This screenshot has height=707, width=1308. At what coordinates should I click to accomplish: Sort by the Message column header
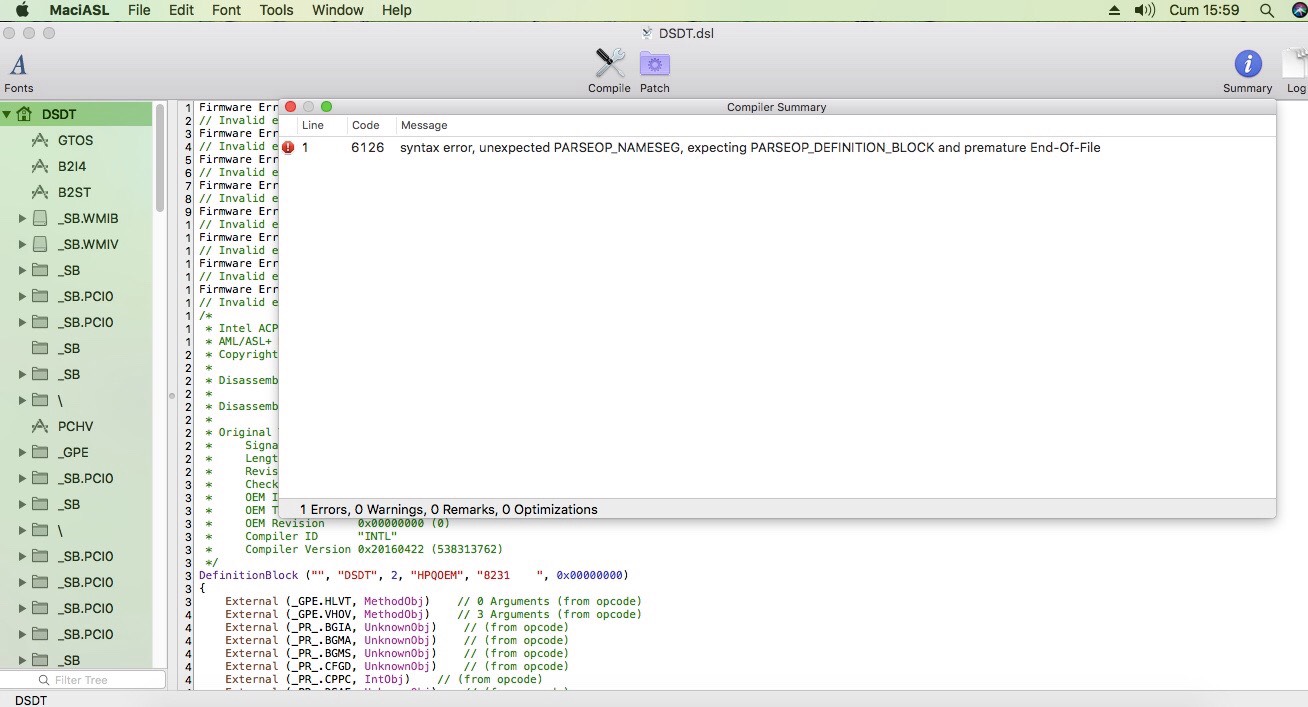[x=424, y=125]
